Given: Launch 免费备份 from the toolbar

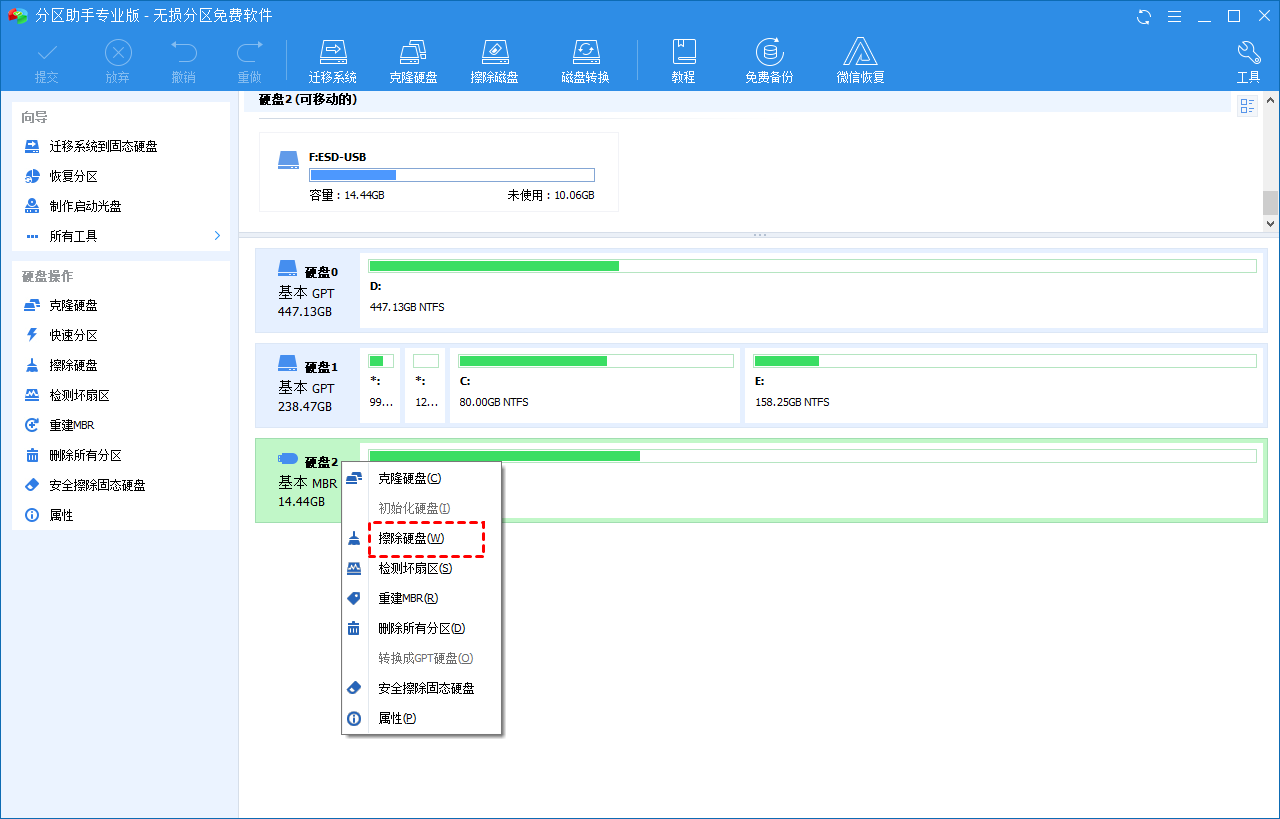Looking at the screenshot, I should (x=768, y=61).
